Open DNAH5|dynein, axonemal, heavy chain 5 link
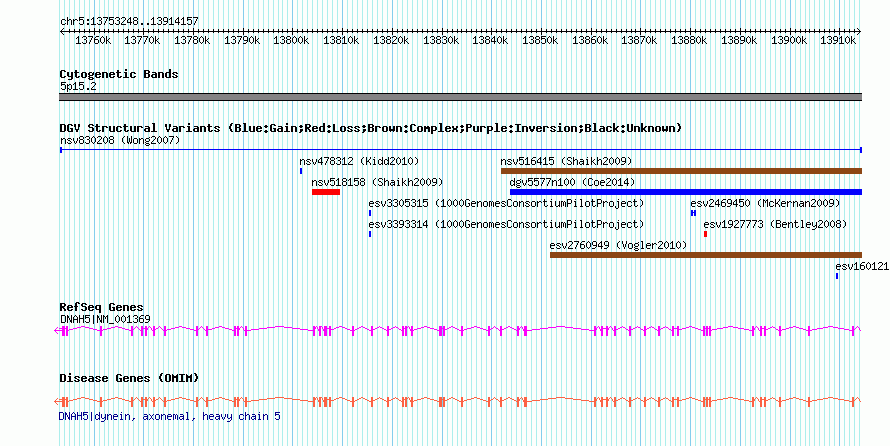Viewport: 890px width, 446px height. [x=170, y=417]
